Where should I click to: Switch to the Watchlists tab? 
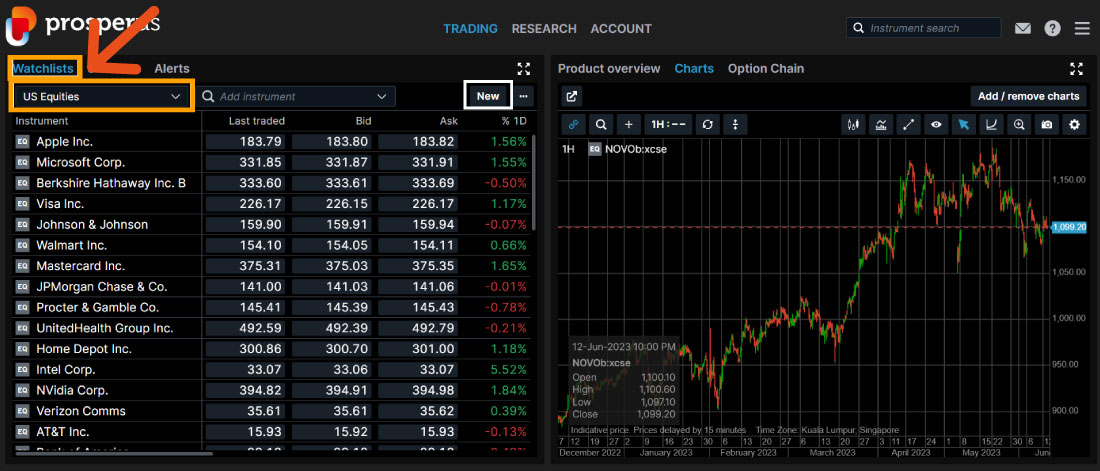pyautogui.click(x=43, y=68)
